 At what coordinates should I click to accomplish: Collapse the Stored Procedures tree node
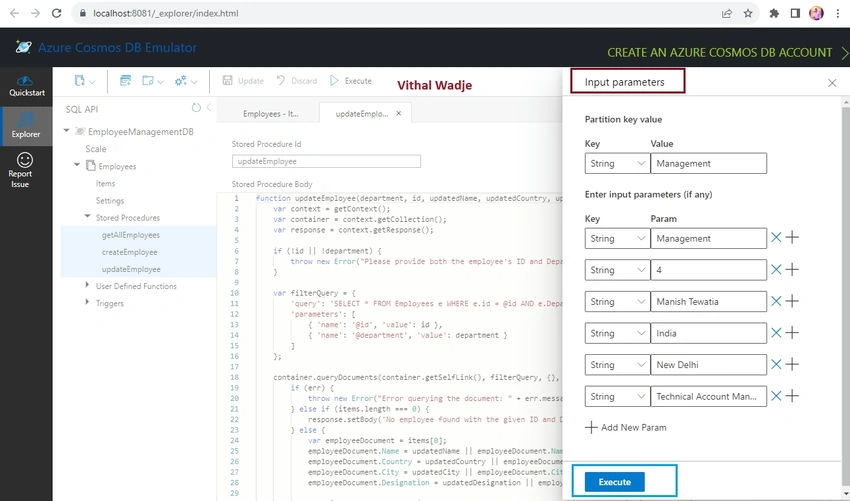click(x=87, y=216)
